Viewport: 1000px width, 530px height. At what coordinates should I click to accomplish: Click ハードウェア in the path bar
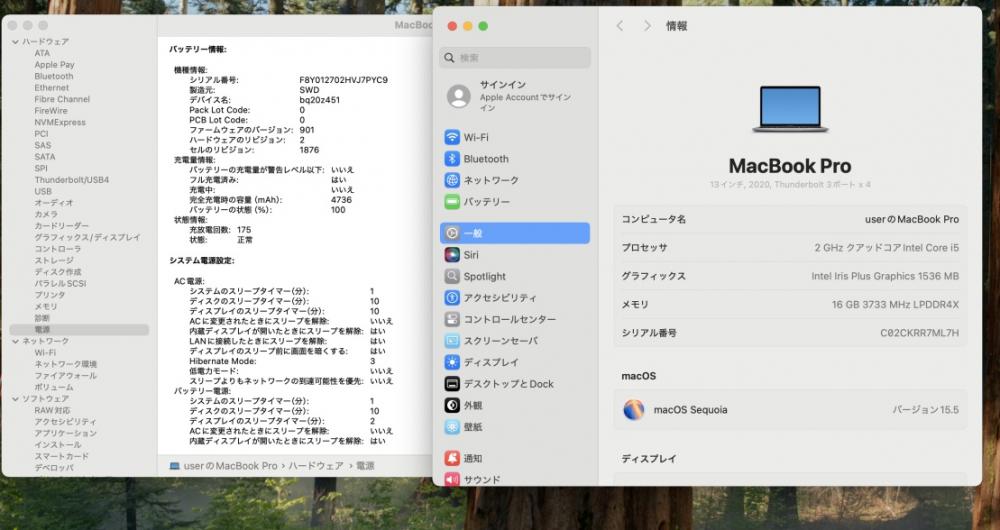coord(316,466)
